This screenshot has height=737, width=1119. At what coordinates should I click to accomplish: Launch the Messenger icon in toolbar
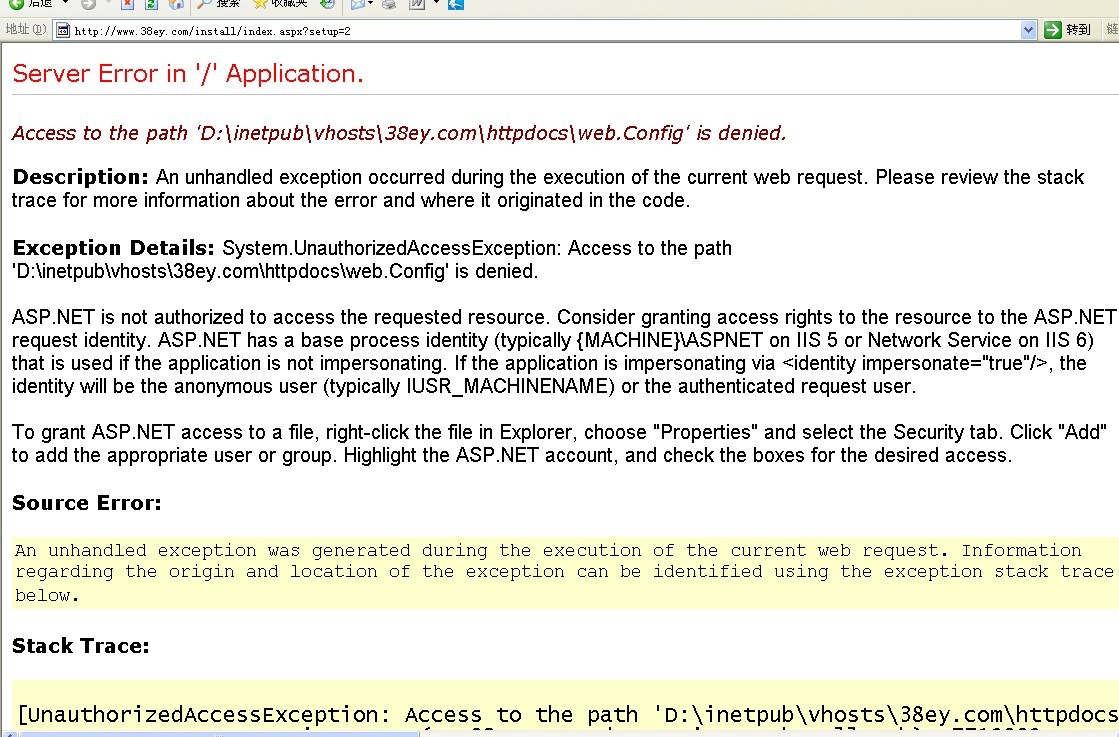coord(456,4)
